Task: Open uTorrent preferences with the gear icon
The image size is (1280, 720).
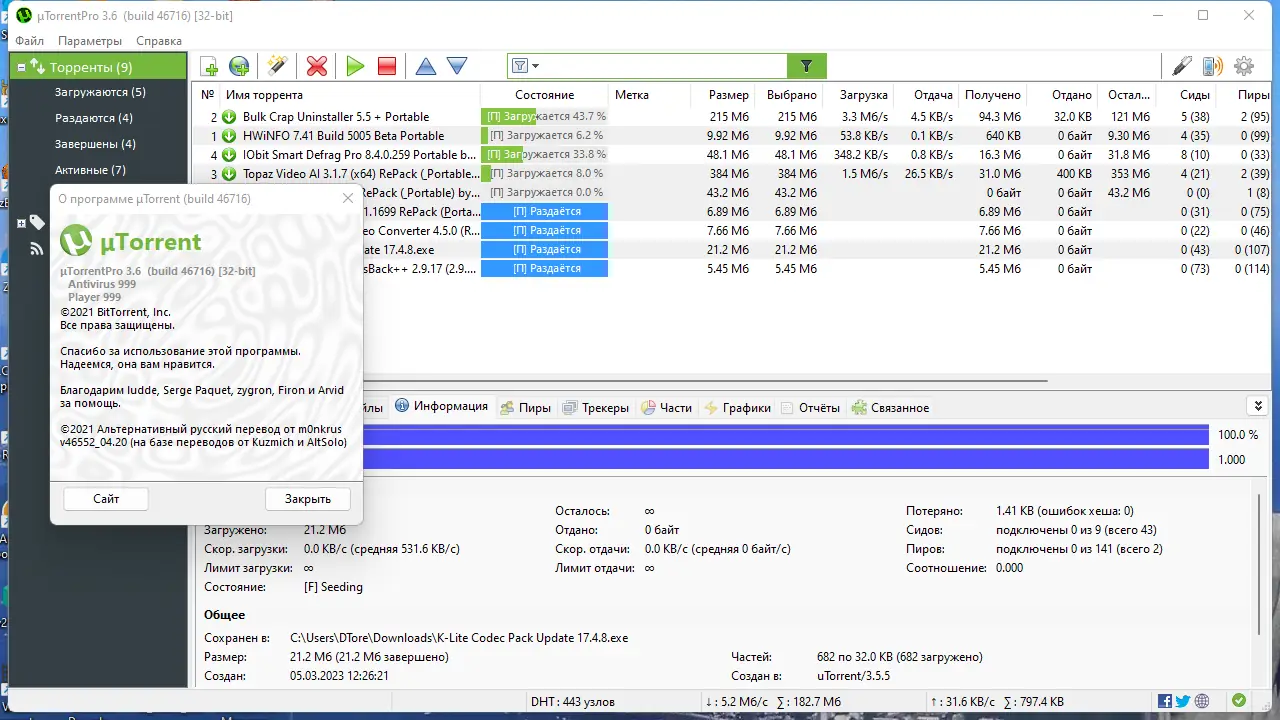Action: [1244, 65]
